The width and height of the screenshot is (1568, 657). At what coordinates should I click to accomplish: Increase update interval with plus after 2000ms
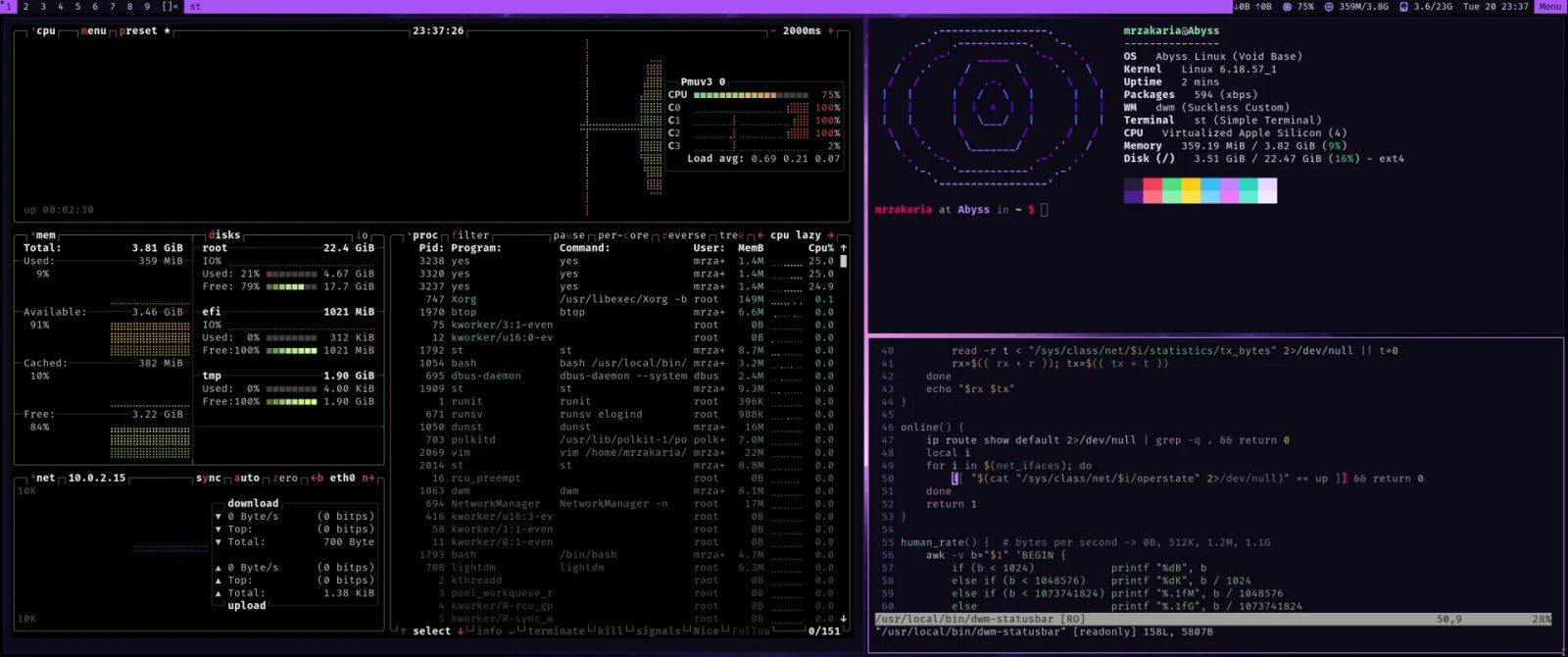click(x=831, y=30)
